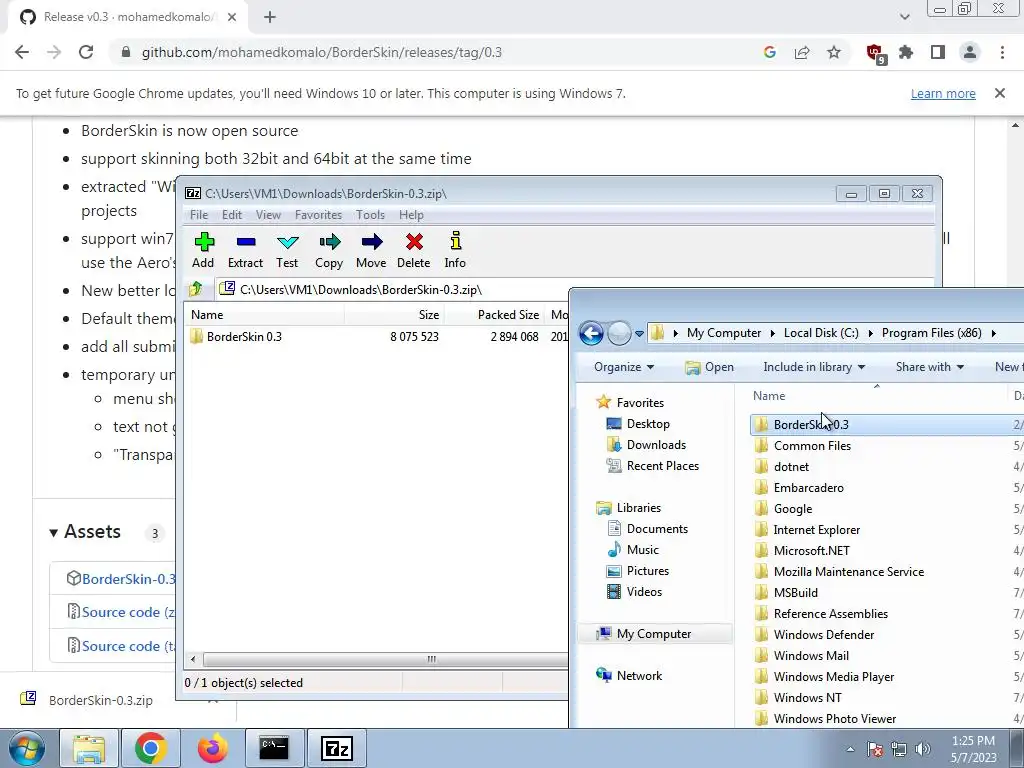Viewport: 1024px width, 768px height.
Task: Open the Favorites menu in 7-Zip
Action: tap(318, 215)
